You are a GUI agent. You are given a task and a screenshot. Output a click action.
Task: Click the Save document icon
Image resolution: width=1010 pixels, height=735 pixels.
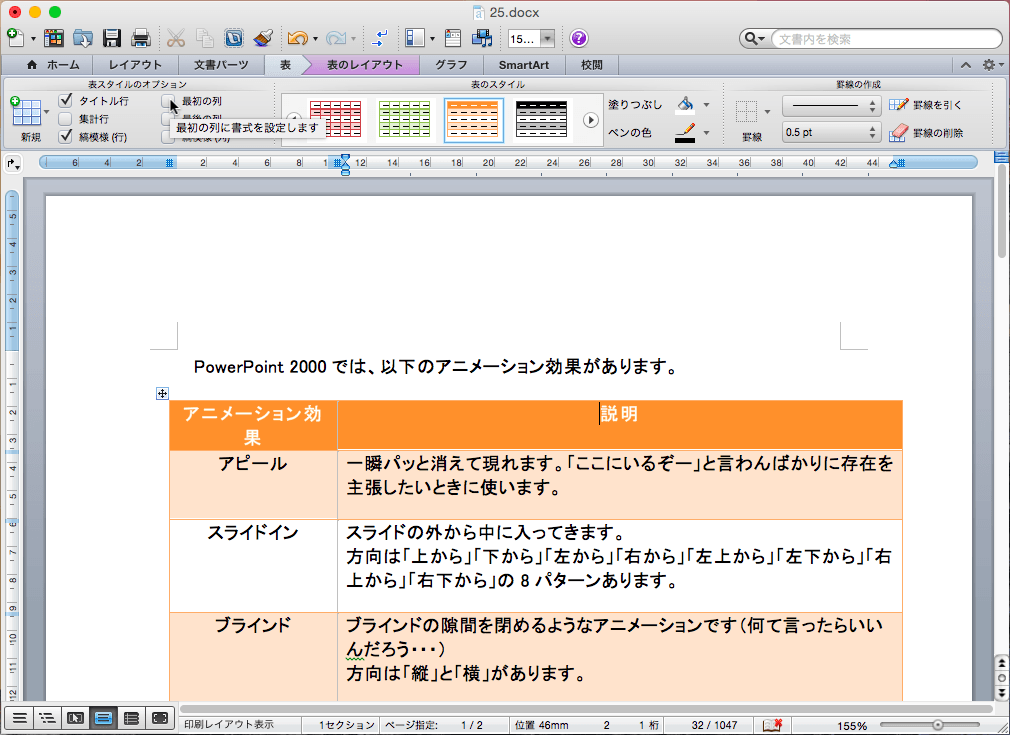(112, 39)
